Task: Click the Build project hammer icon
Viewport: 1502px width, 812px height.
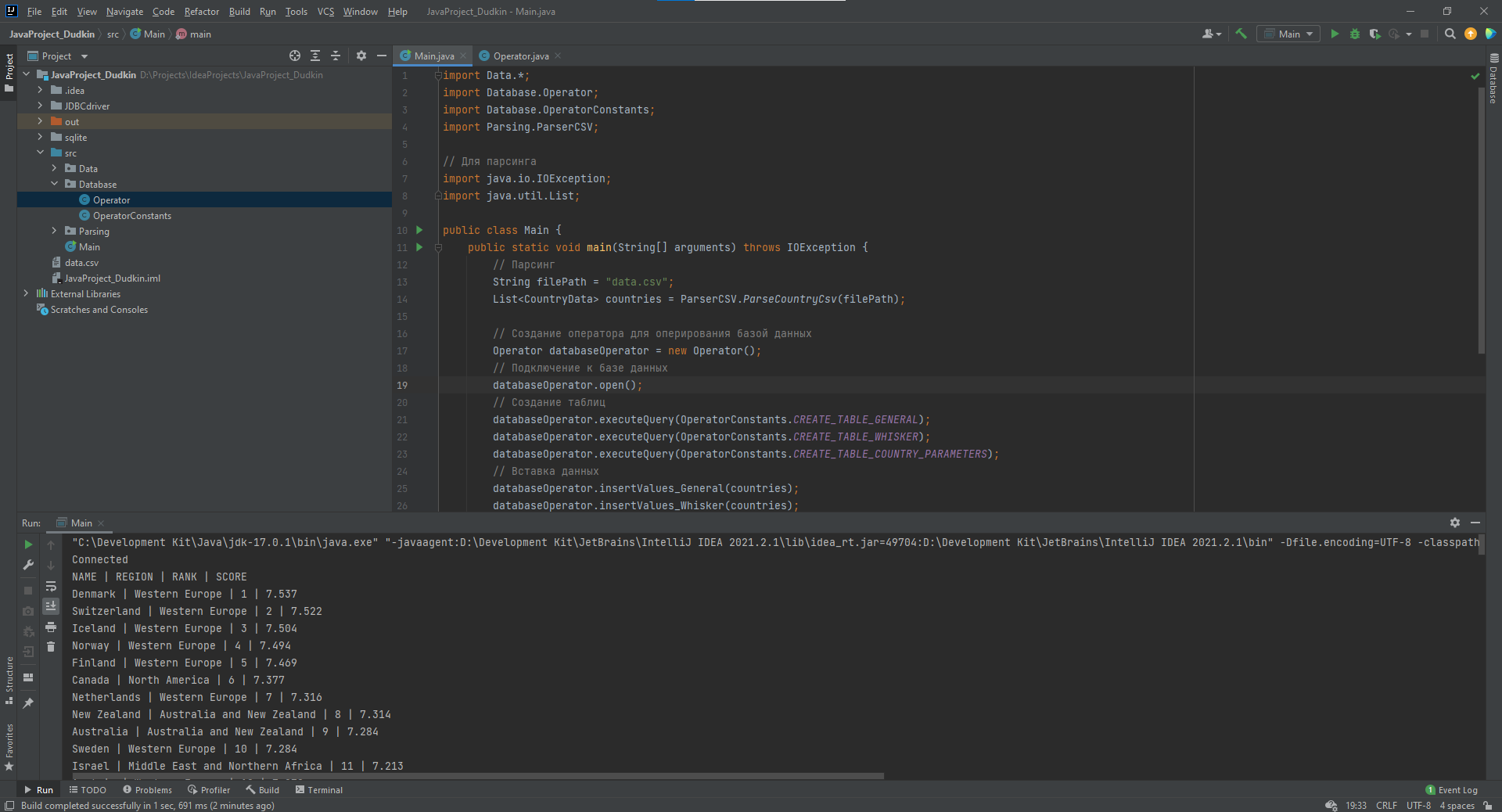Action: (x=1241, y=34)
